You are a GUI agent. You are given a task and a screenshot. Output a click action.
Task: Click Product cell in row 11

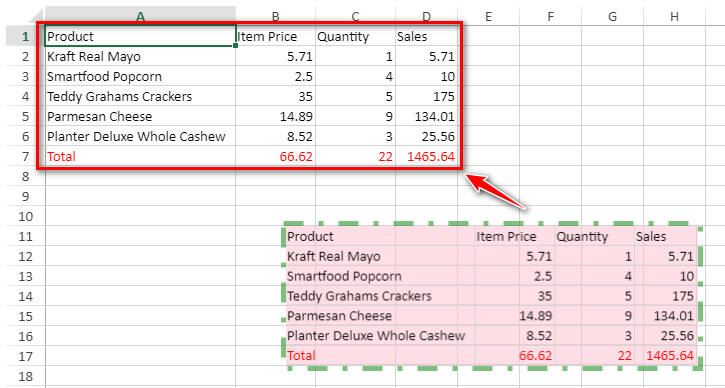[x=381, y=236]
